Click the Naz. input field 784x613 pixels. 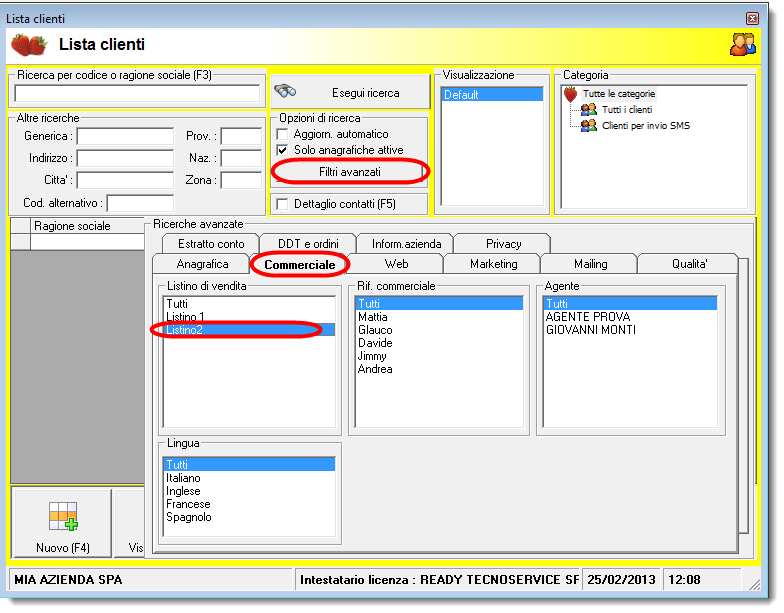(242, 158)
